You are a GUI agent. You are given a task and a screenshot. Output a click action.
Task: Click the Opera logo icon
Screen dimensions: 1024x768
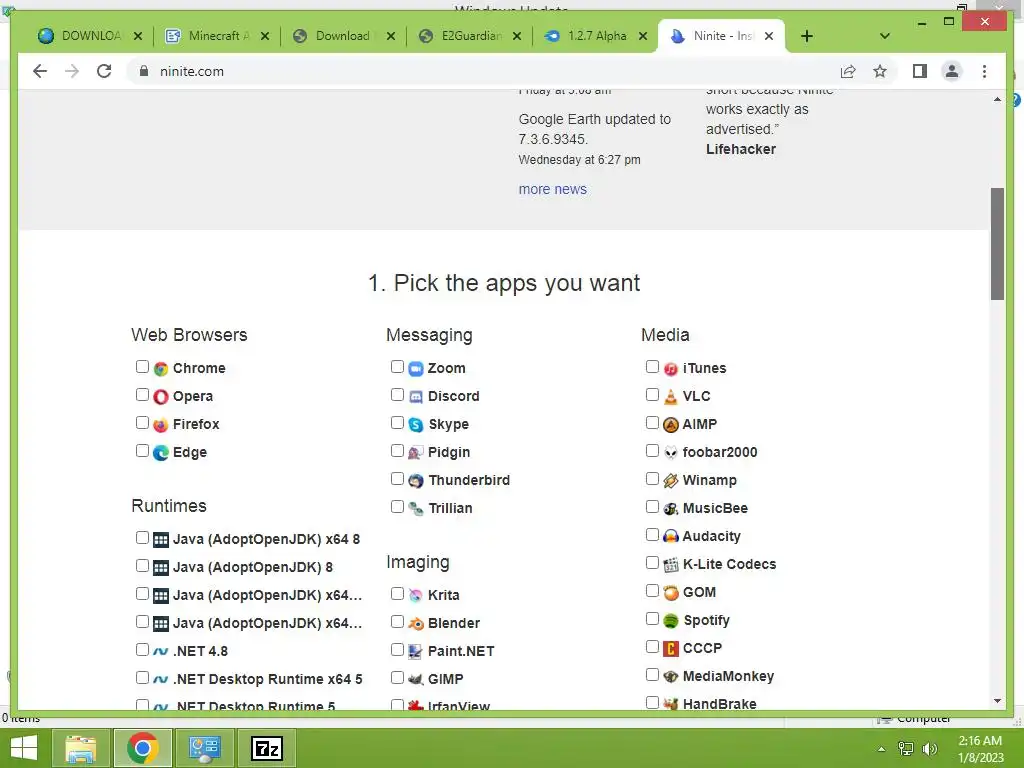[x=161, y=397]
